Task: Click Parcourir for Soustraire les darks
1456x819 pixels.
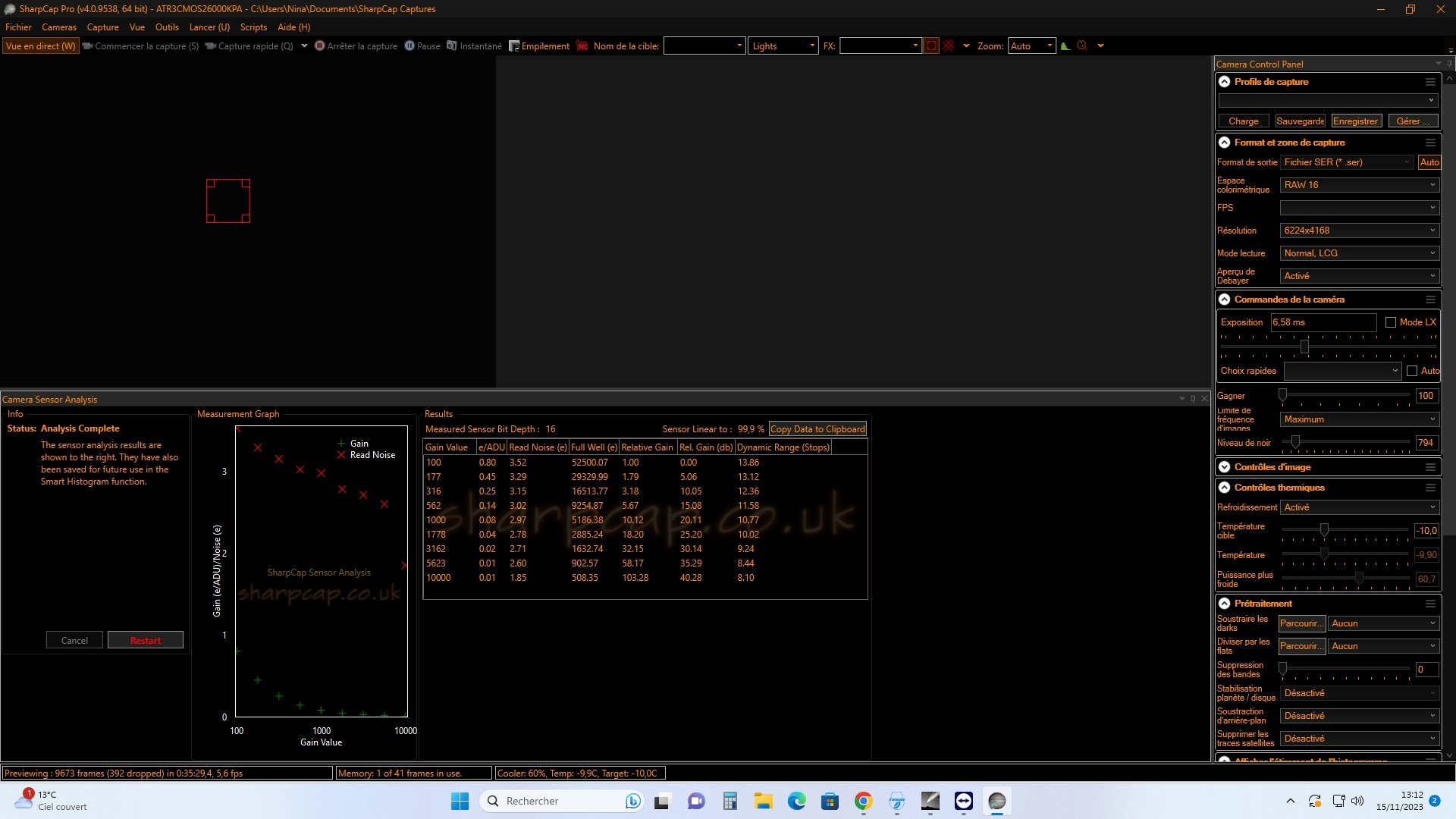Action: pos(1302,623)
